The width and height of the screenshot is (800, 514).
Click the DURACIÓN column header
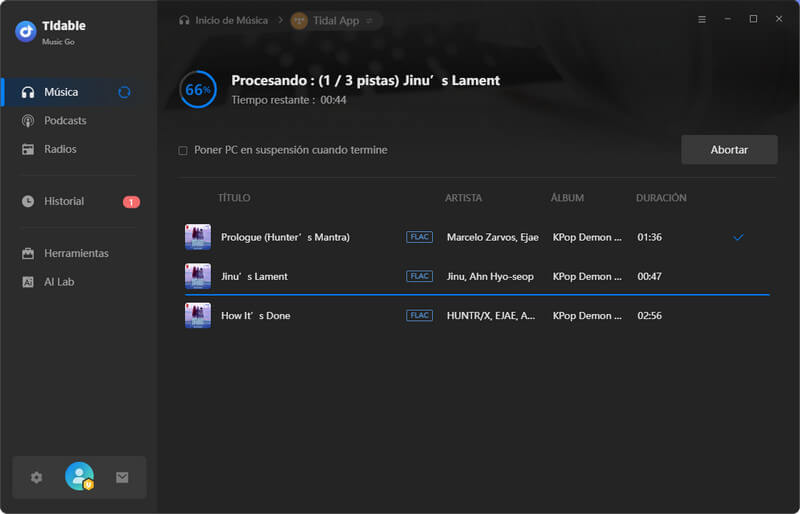click(x=661, y=198)
